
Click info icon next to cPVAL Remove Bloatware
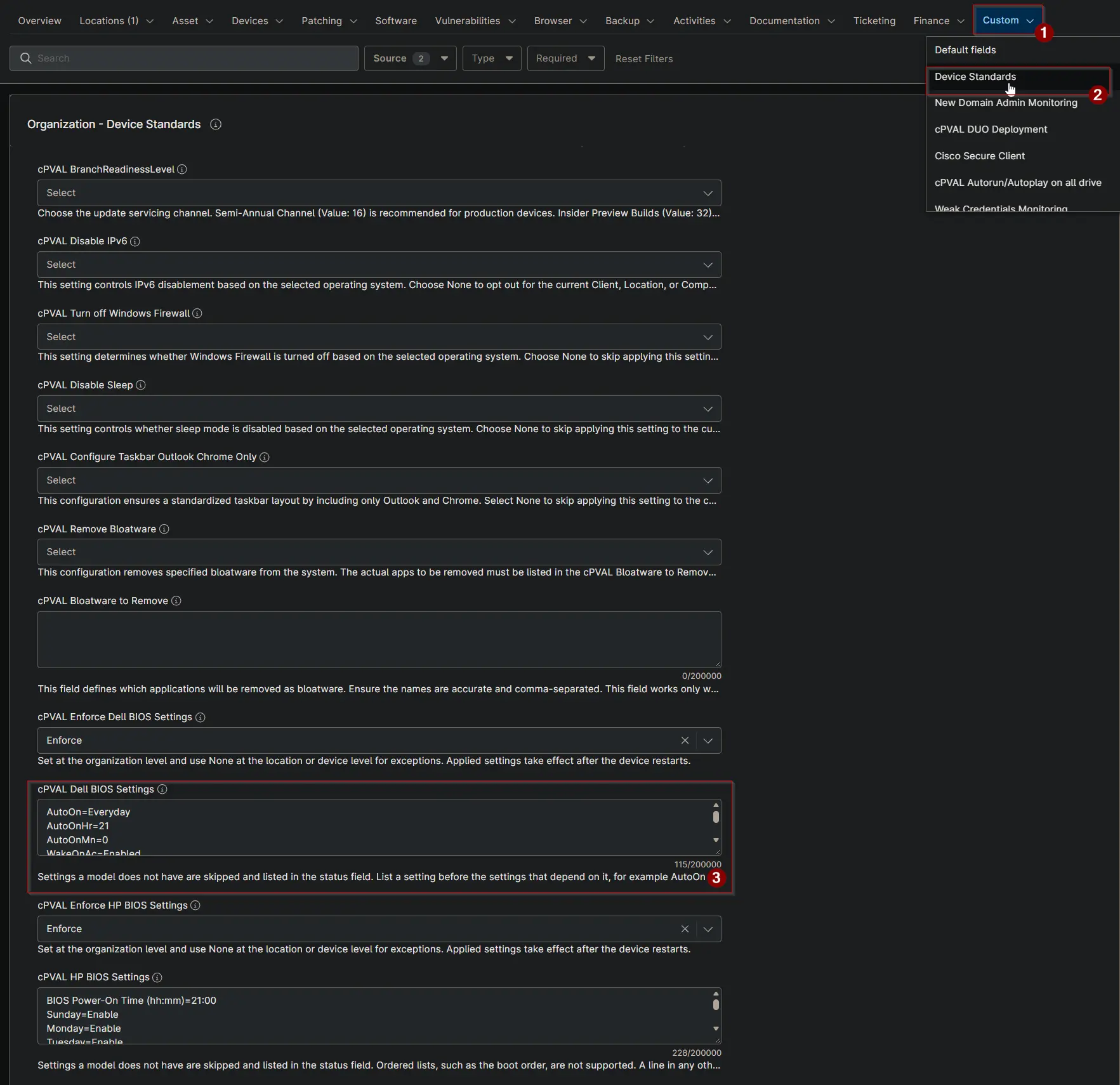click(164, 529)
